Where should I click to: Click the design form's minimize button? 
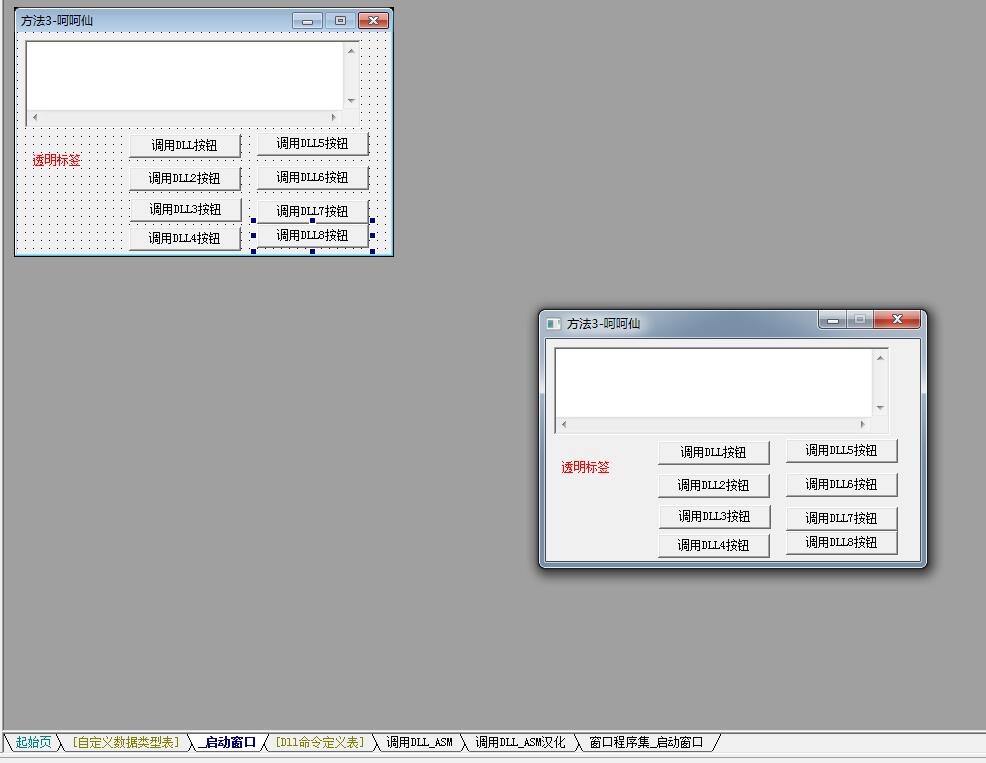point(307,21)
